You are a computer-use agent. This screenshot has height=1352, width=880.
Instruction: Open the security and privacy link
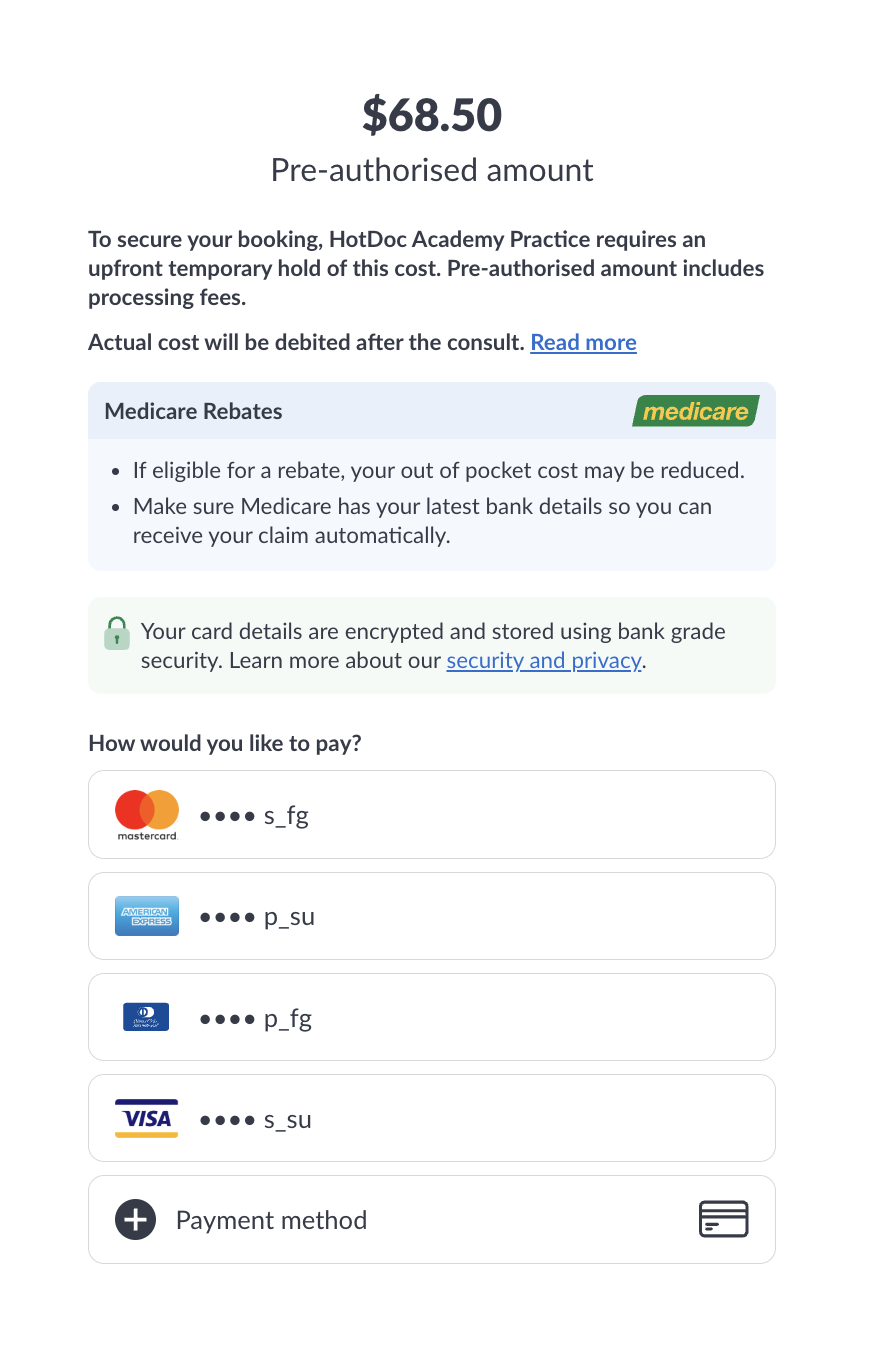coord(544,660)
